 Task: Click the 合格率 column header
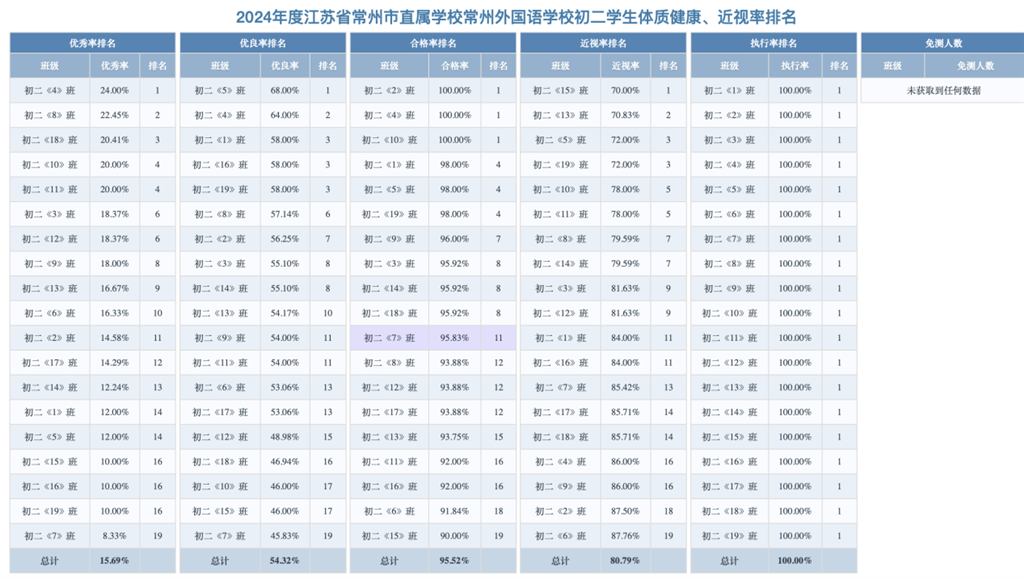tap(454, 66)
